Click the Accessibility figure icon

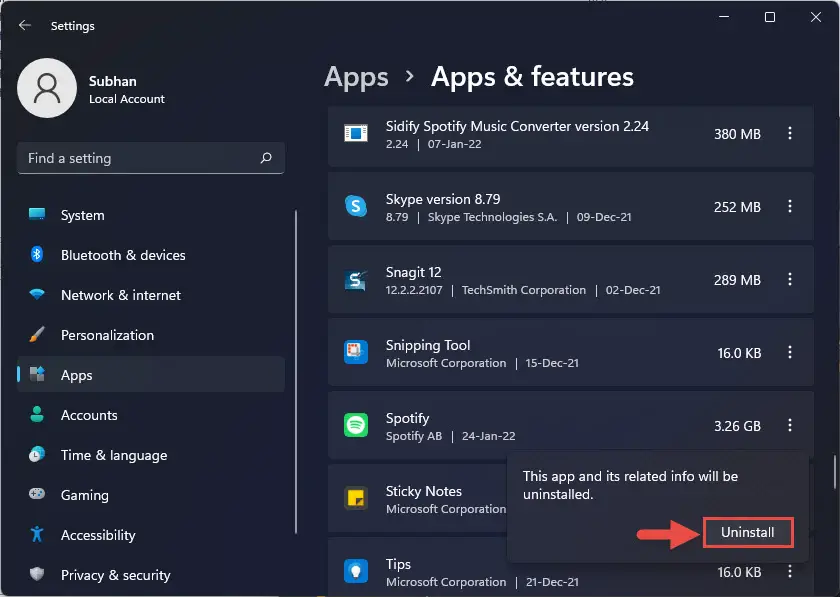tap(37, 534)
